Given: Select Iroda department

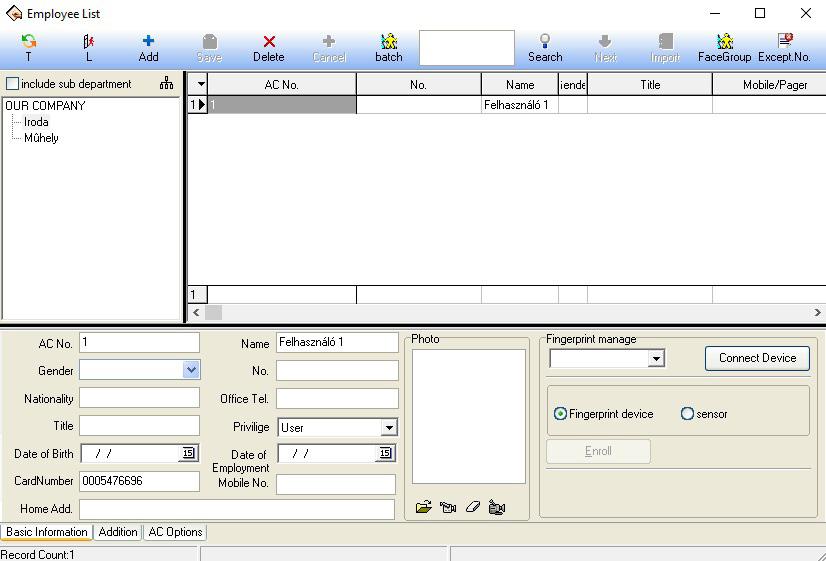Looking at the screenshot, I should 36,122.
